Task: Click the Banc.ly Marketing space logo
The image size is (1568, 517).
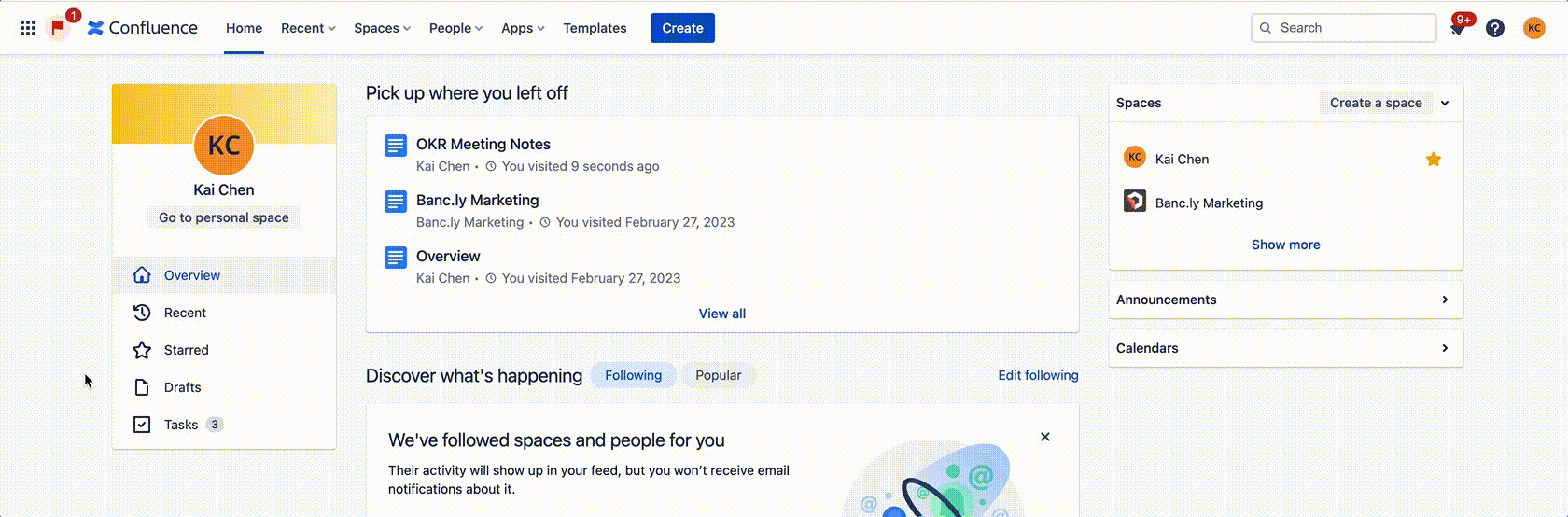Action: (1135, 201)
